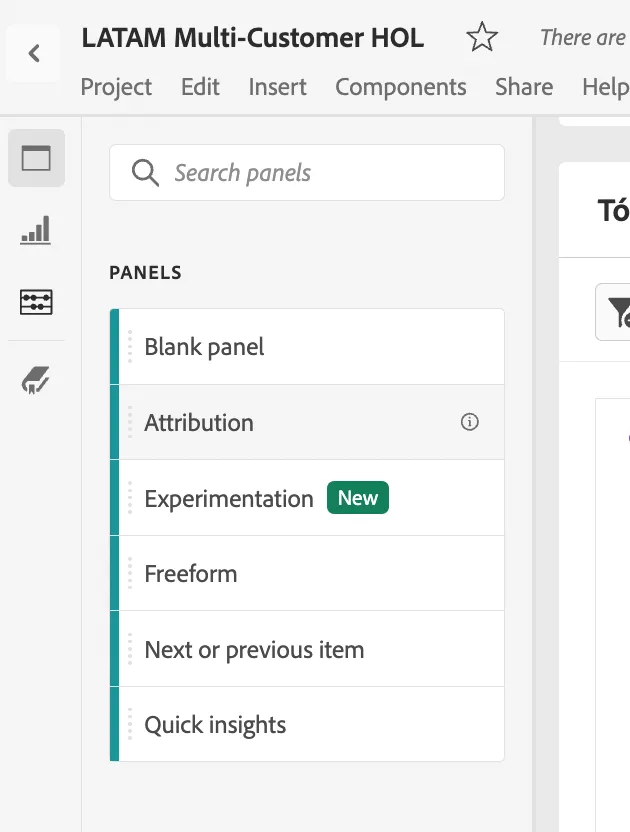Select the Next or previous item panel
The image size is (630, 832).
[x=307, y=649]
